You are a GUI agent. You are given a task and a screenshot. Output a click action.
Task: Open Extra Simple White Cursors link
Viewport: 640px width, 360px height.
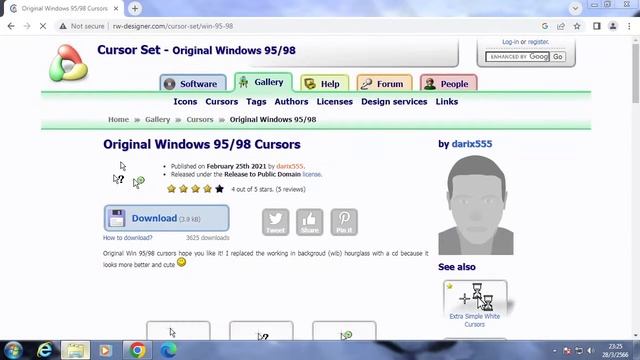click(x=475, y=320)
